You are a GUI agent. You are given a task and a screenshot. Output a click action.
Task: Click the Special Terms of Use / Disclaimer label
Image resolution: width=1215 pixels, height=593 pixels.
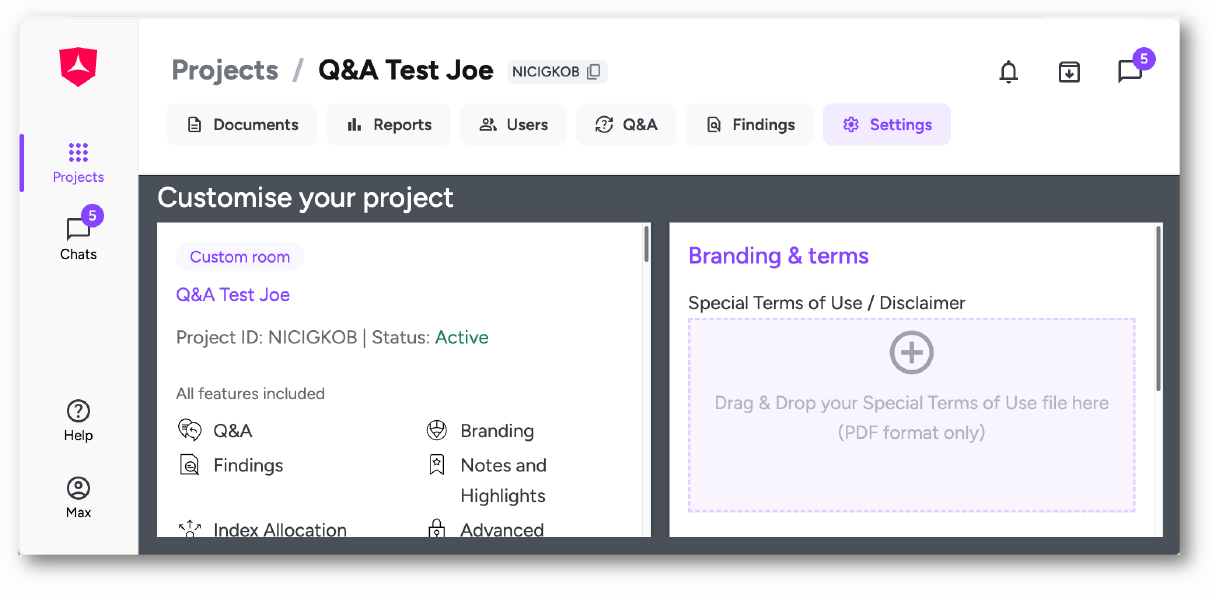[x=827, y=303]
